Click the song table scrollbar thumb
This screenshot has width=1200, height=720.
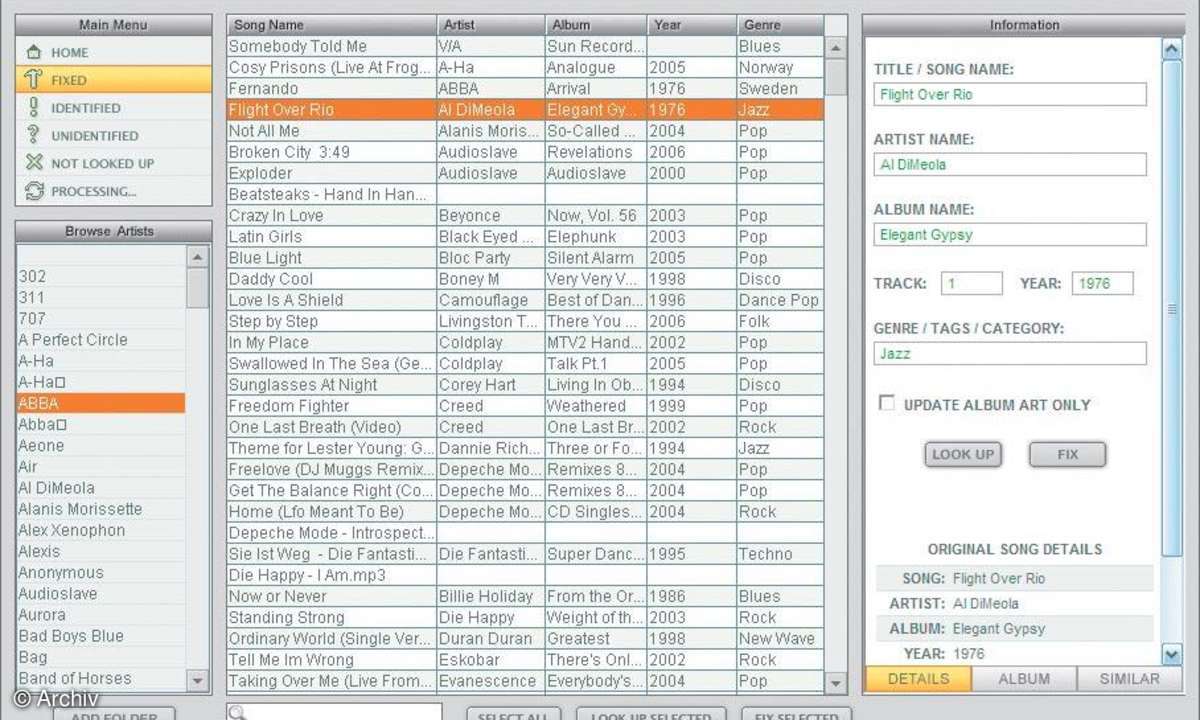pos(836,77)
